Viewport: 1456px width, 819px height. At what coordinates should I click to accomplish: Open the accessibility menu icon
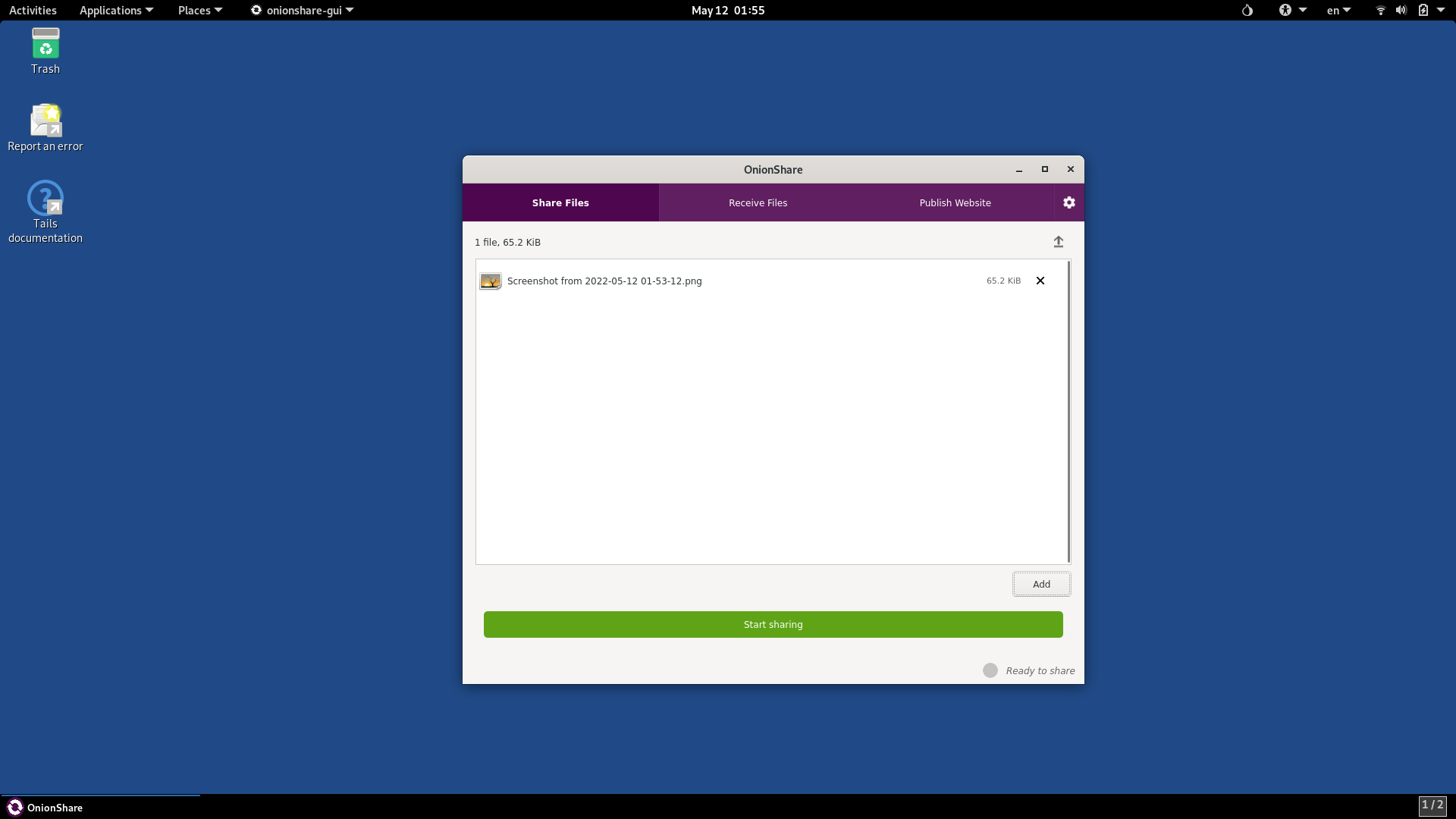coord(1285,11)
